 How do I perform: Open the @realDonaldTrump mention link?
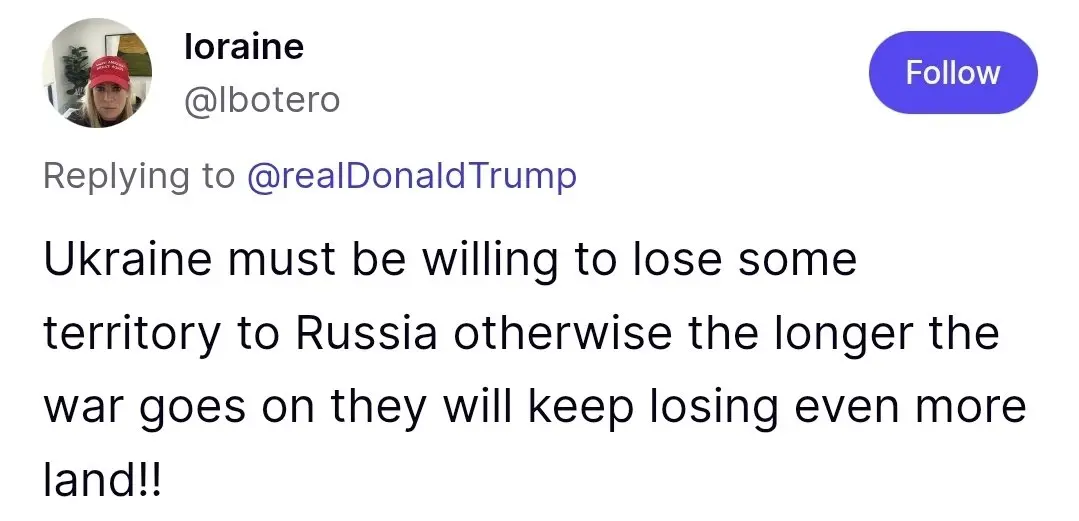(411, 176)
